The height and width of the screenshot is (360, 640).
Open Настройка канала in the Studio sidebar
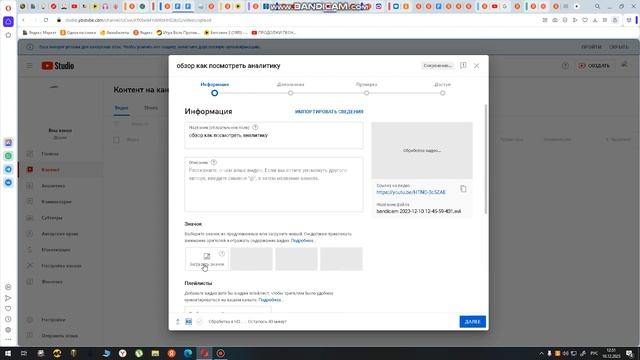point(60,266)
